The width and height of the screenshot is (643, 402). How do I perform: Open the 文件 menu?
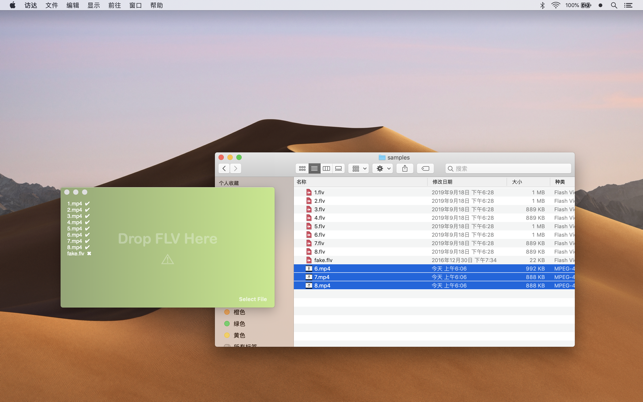point(52,5)
